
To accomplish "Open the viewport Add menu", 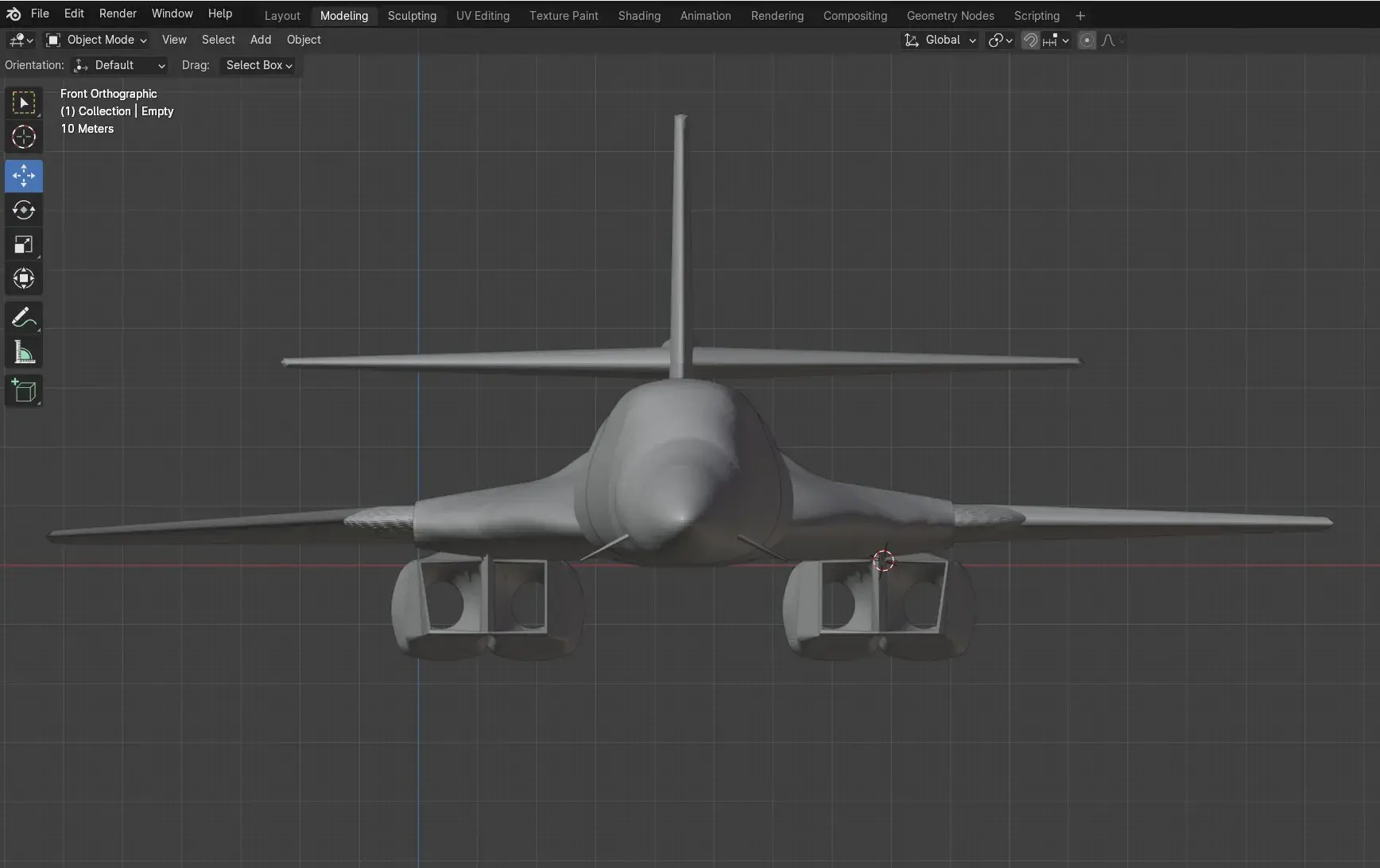I will click(x=261, y=40).
